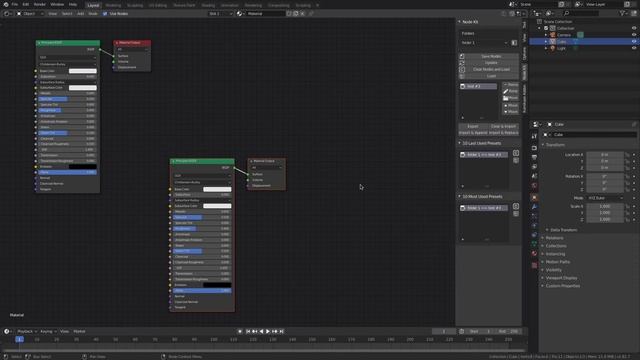640x360 pixels.
Task: Toggle the Collection exclude checkbox in outliner
Action: click(x=546, y=28)
